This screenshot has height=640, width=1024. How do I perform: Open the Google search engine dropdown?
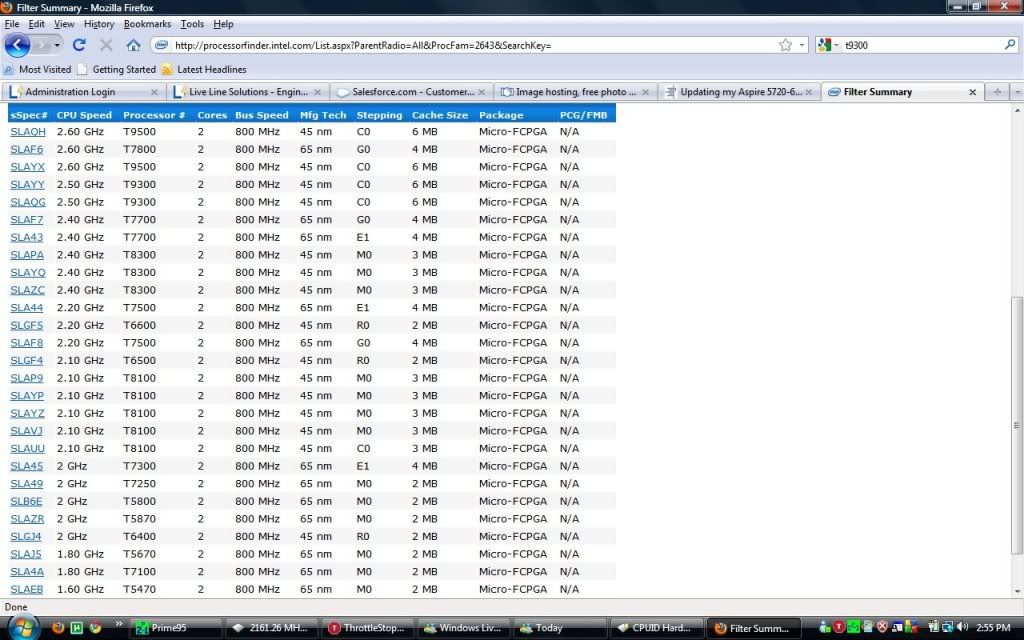click(x=827, y=45)
